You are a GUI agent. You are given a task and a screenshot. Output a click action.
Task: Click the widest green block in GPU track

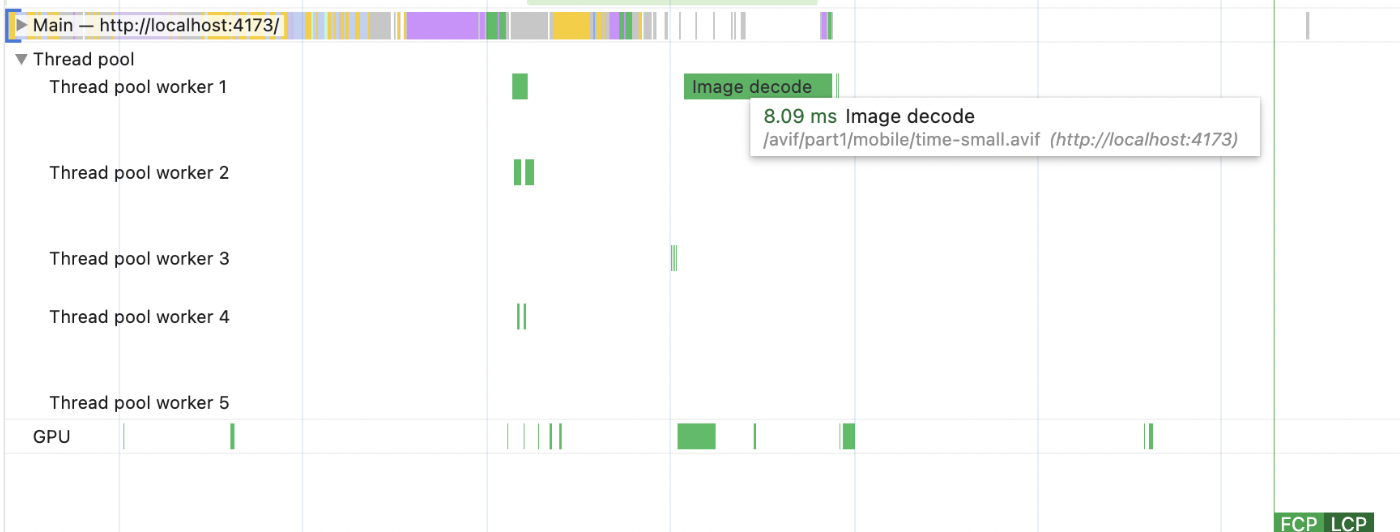[x=696, y=436]
